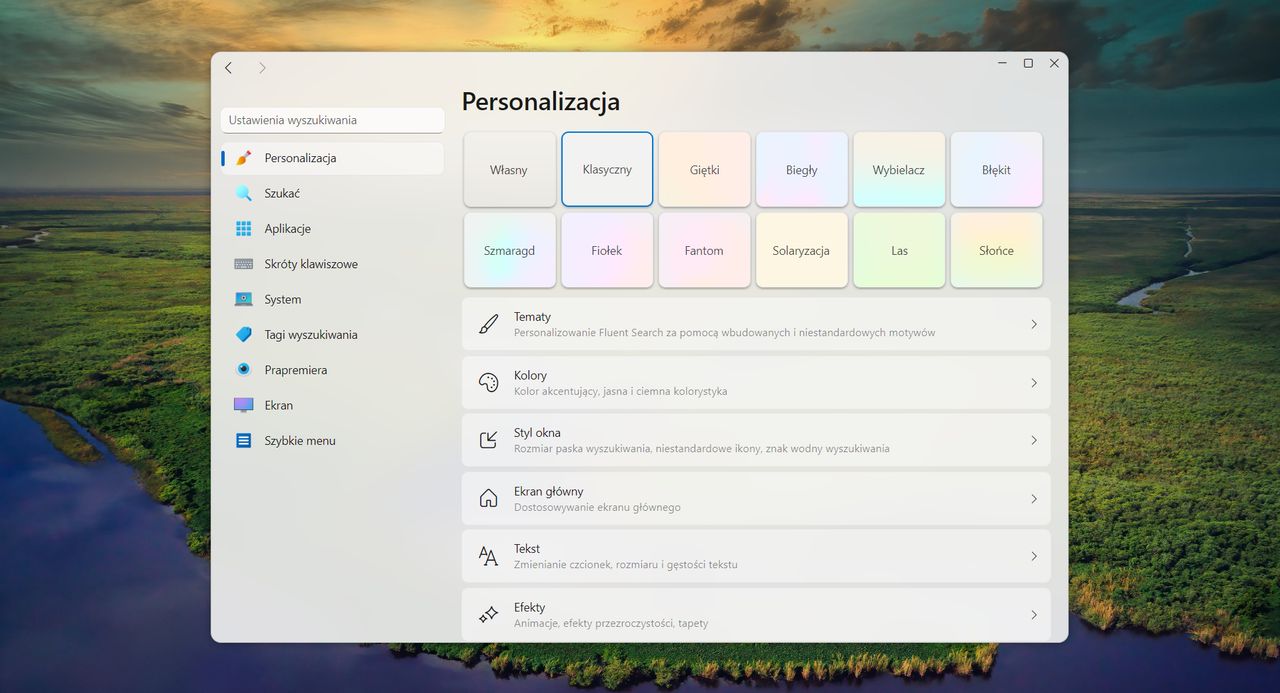Click the Kolory palette icon
This screenshot has height=693, width=1280.
488,382
